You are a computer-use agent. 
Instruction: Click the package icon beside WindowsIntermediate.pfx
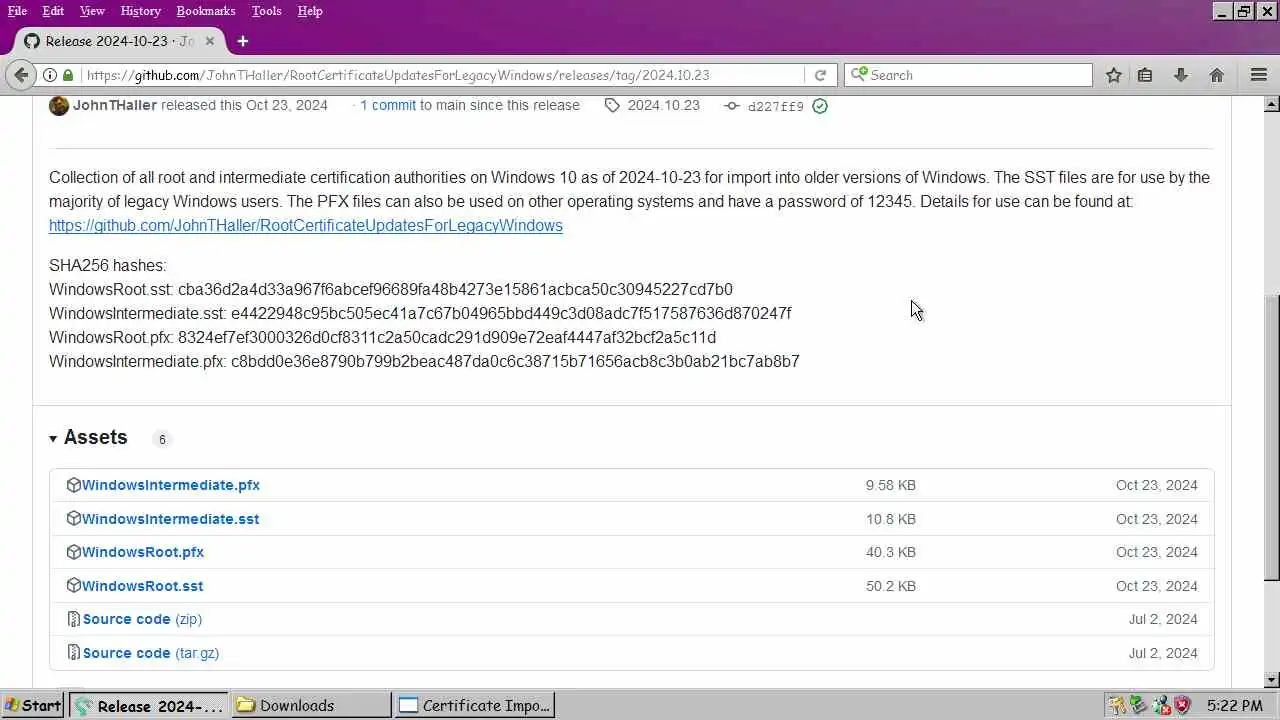73,485
